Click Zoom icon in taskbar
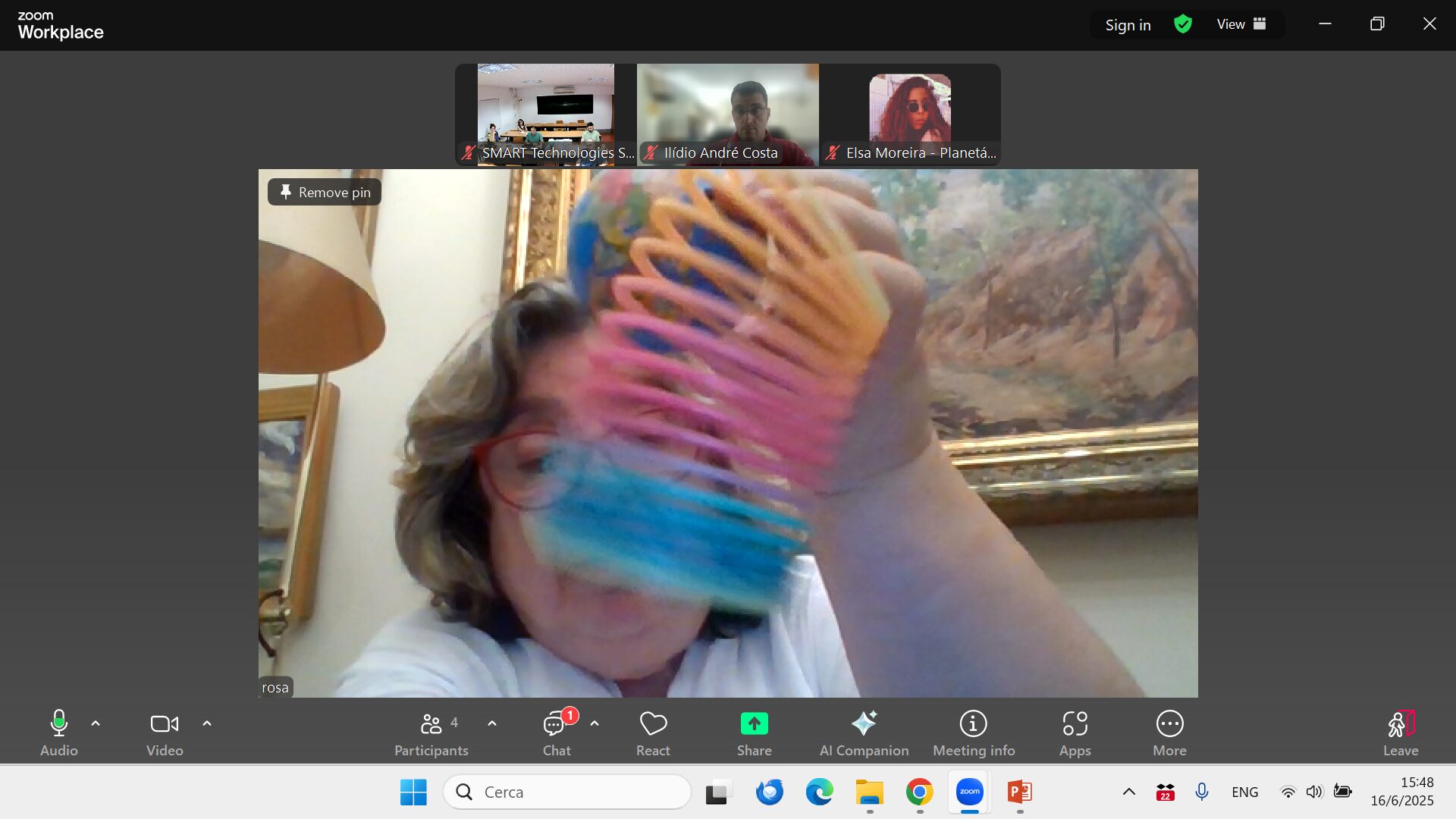This screenshot has height=819, width=1456. [x=969, y=792]
